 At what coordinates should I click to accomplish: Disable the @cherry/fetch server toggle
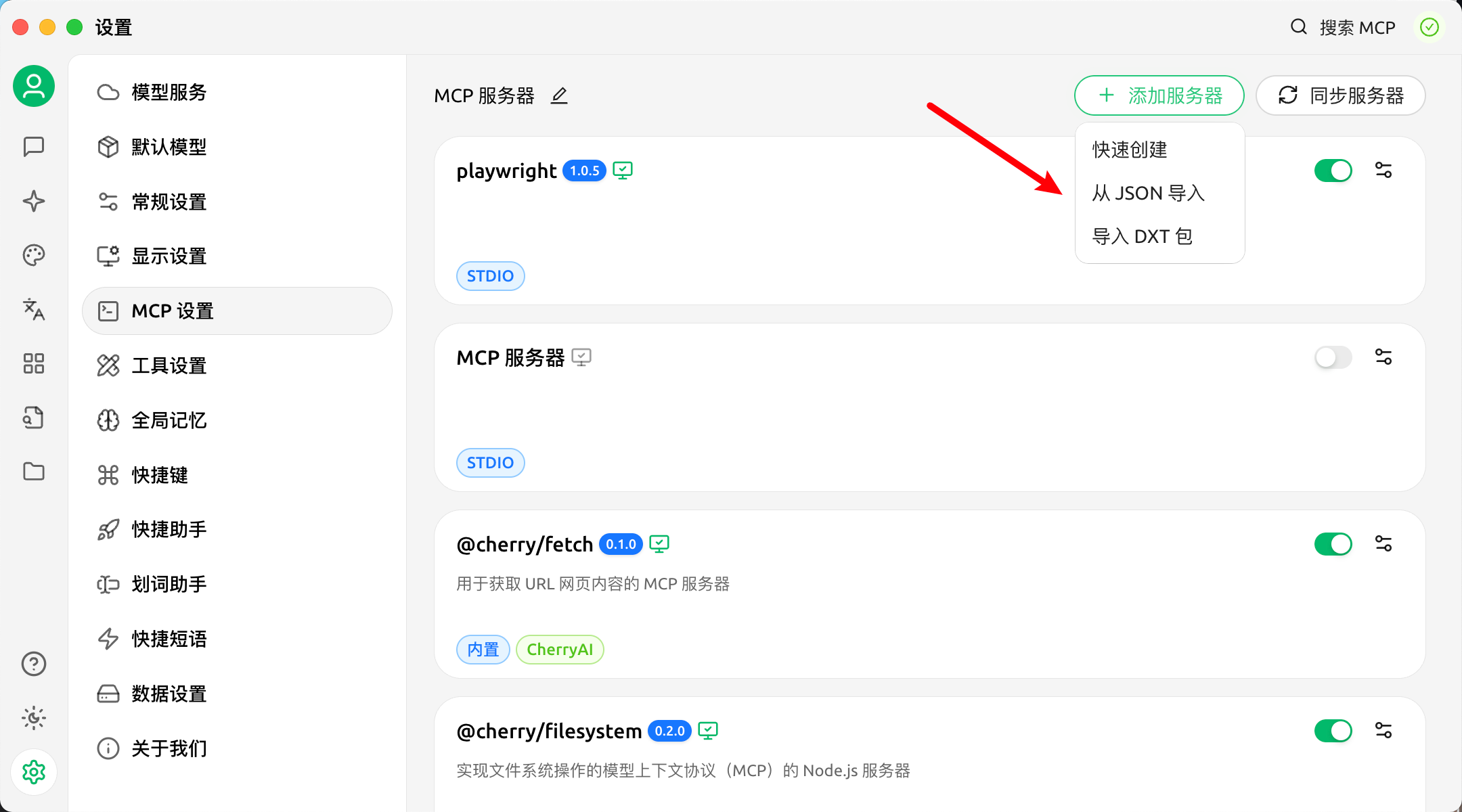pos(1333,544)
